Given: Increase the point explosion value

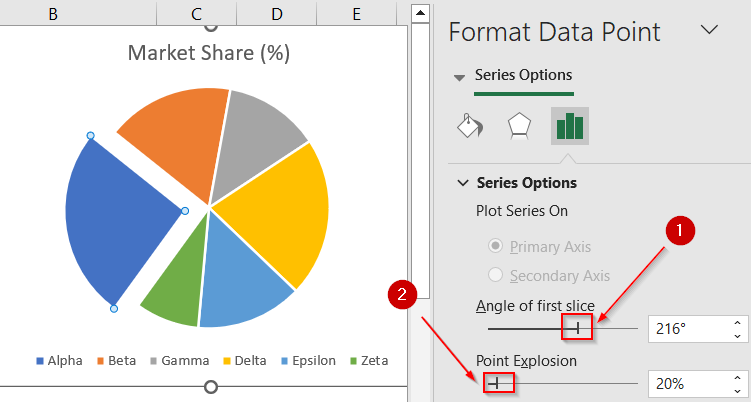Looking at the screenshot, I should pos(738,378).
